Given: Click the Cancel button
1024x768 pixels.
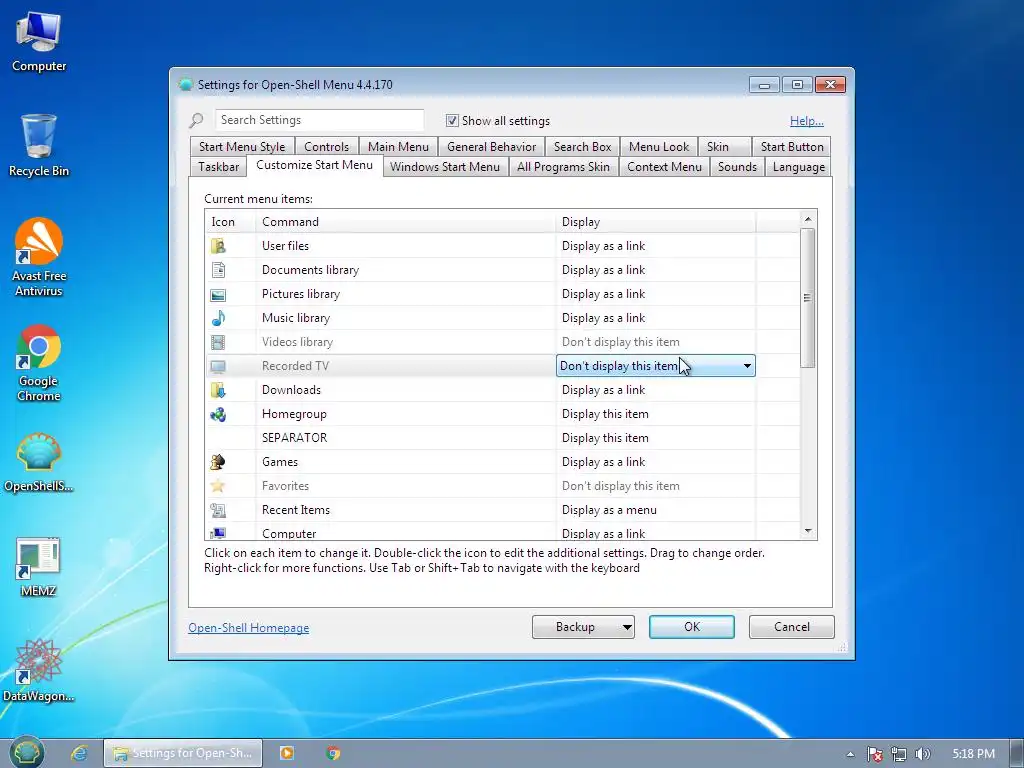Looking at the screenshot, I should 792,627.
